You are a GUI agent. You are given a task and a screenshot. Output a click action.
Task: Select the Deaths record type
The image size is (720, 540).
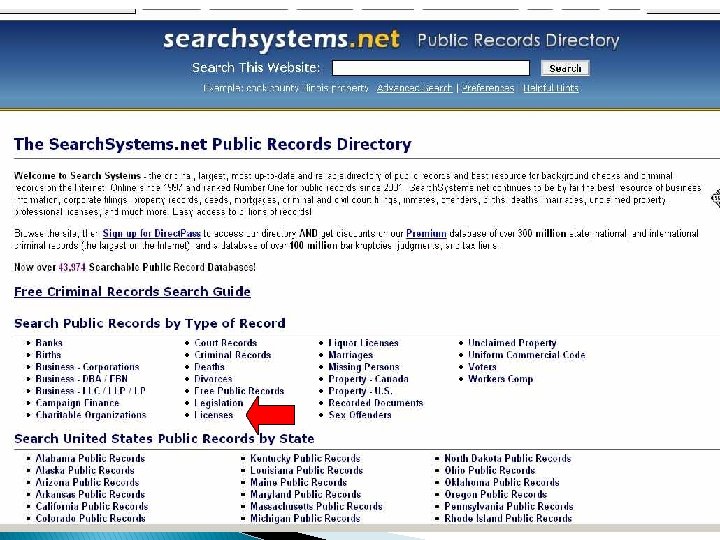tap(209, 367)
